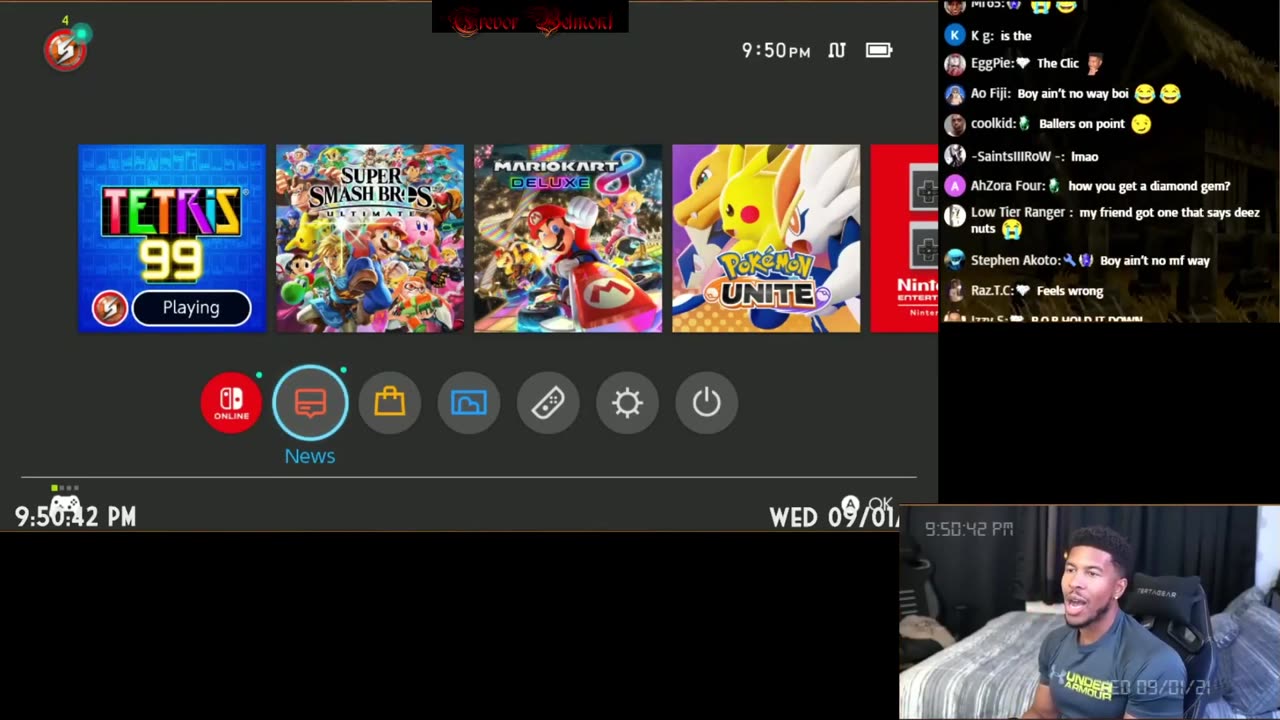The width and height of the screenshot is (1280, 720).
Task: Click the 'News' label text
Action: tap(310, 456)
